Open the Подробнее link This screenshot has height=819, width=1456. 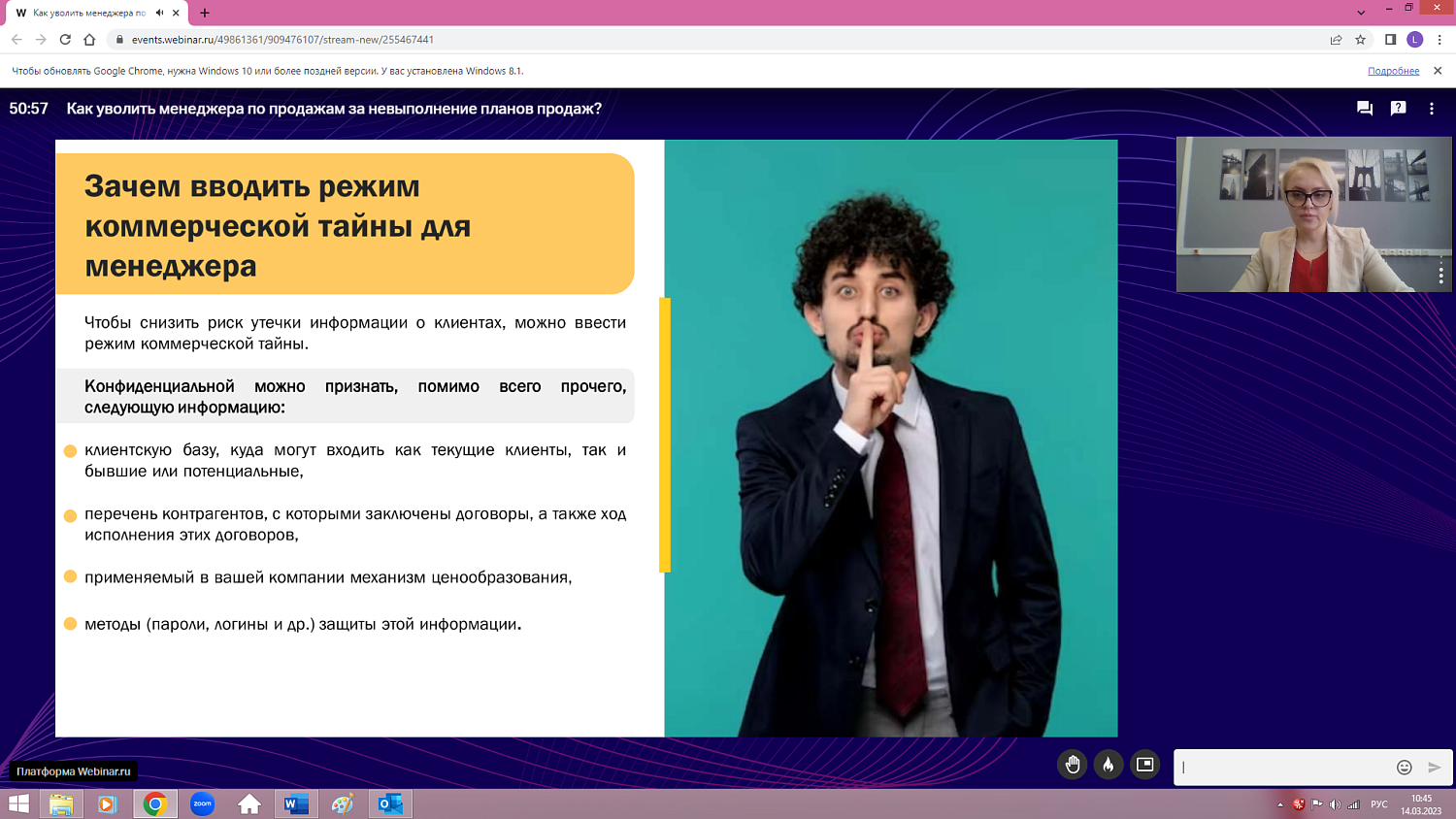point(1393,71)
